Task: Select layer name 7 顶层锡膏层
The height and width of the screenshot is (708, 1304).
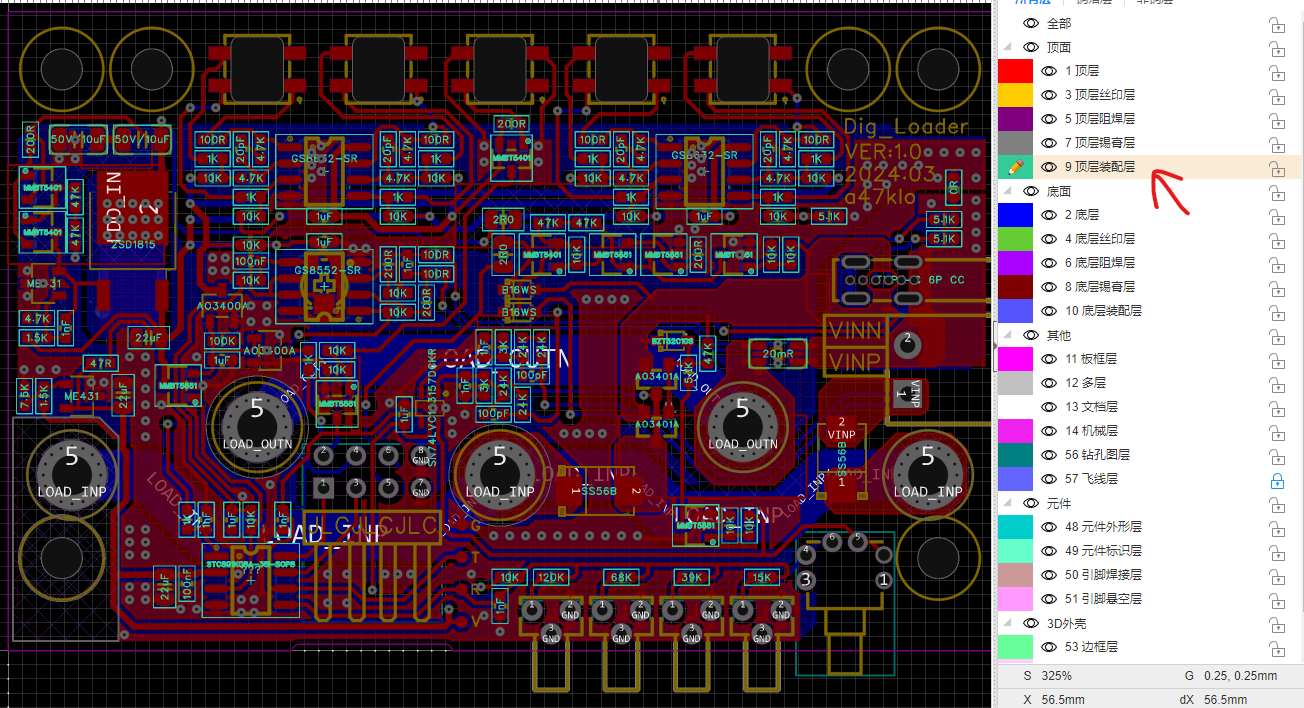Action: tap(1100, 143)
